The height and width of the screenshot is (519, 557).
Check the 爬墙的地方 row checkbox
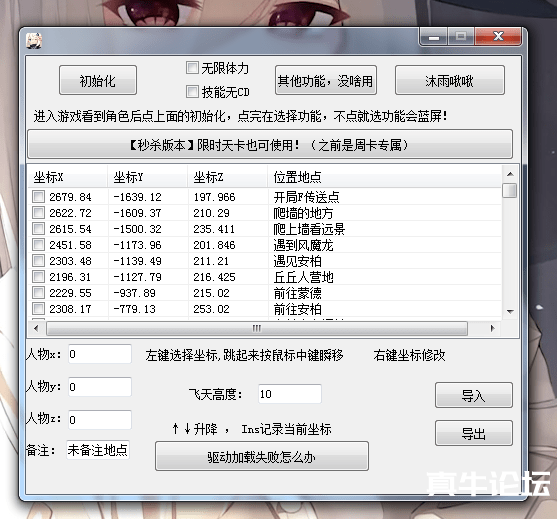click(38, 212)
